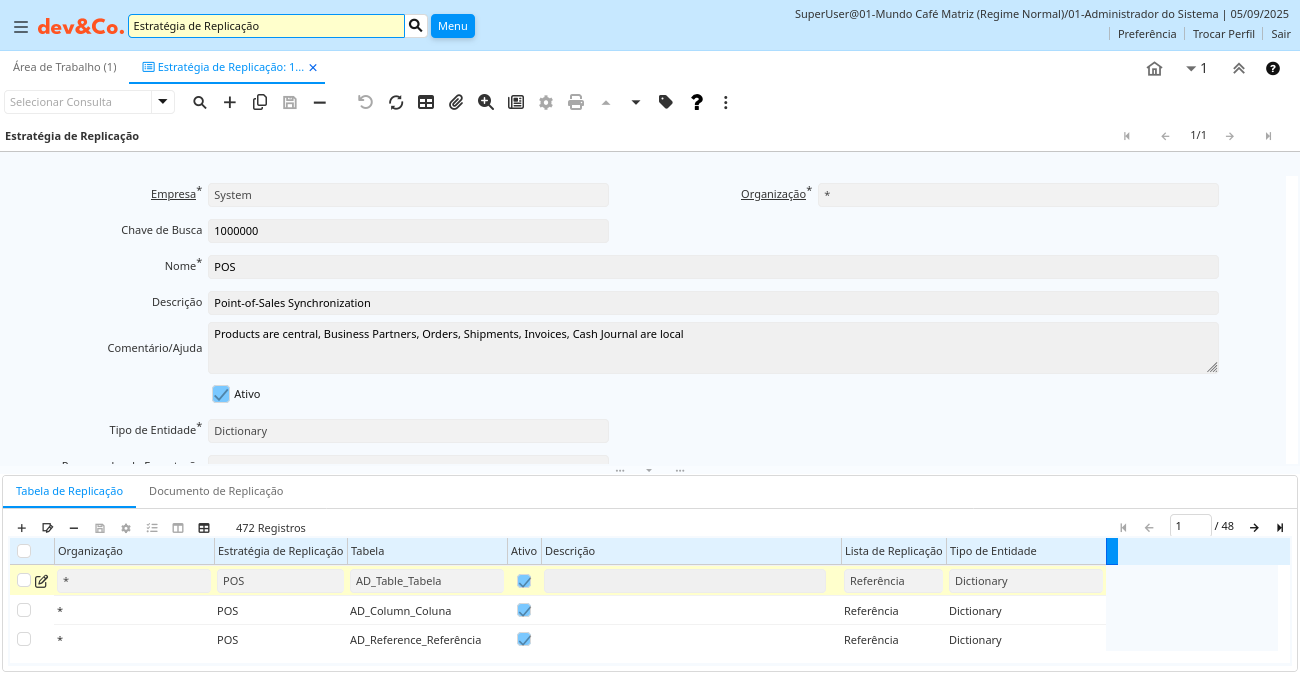Click the Delete Record minus icon in main toolbar
Image resolution: width=1300 pixels, height=674 pixels.
pyautogui.click(x=320, y=102)
